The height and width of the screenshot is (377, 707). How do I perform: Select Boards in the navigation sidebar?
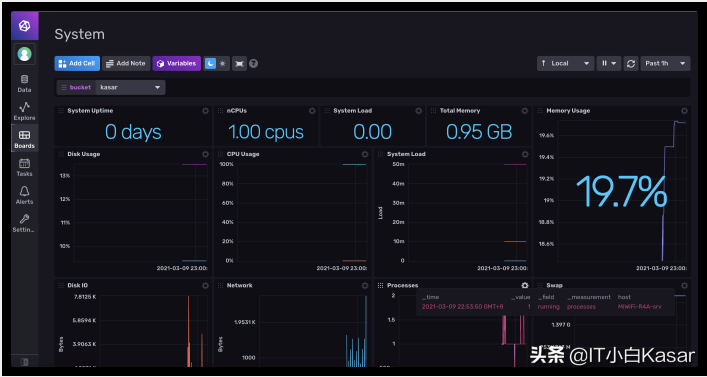tap(24, 139)
